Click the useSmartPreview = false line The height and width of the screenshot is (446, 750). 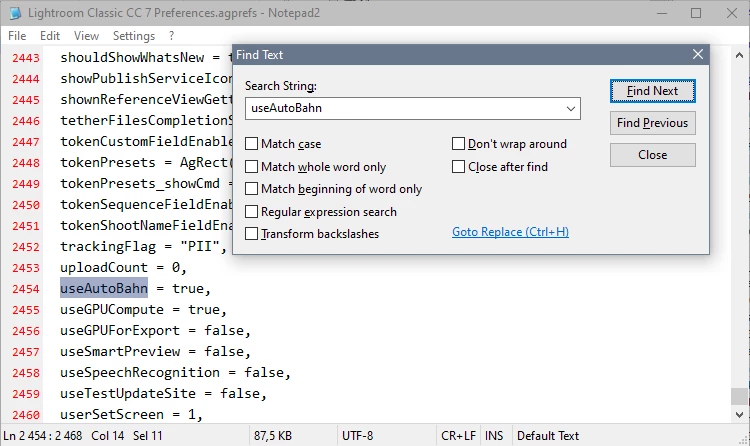[x=155, y=352]
